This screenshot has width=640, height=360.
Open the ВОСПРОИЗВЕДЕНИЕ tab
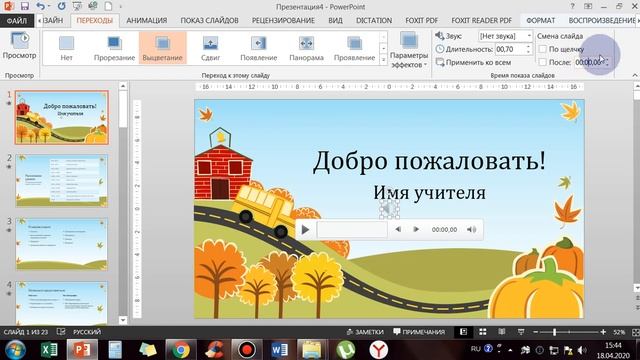point(601,20)
